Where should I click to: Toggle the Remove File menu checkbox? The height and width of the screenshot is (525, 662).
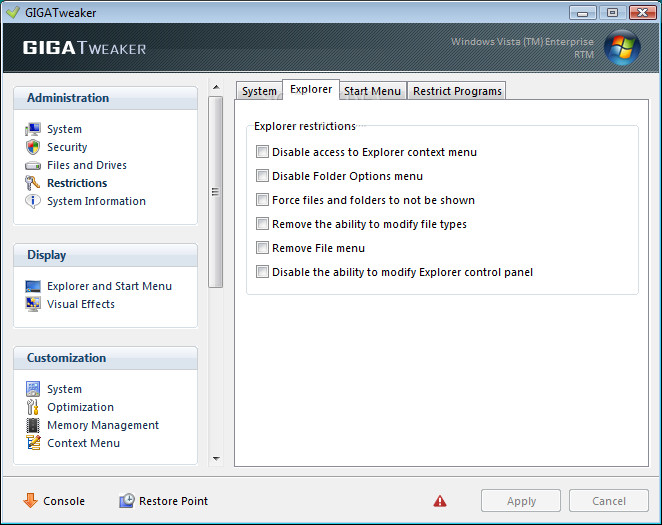click(x=262, y=248)
